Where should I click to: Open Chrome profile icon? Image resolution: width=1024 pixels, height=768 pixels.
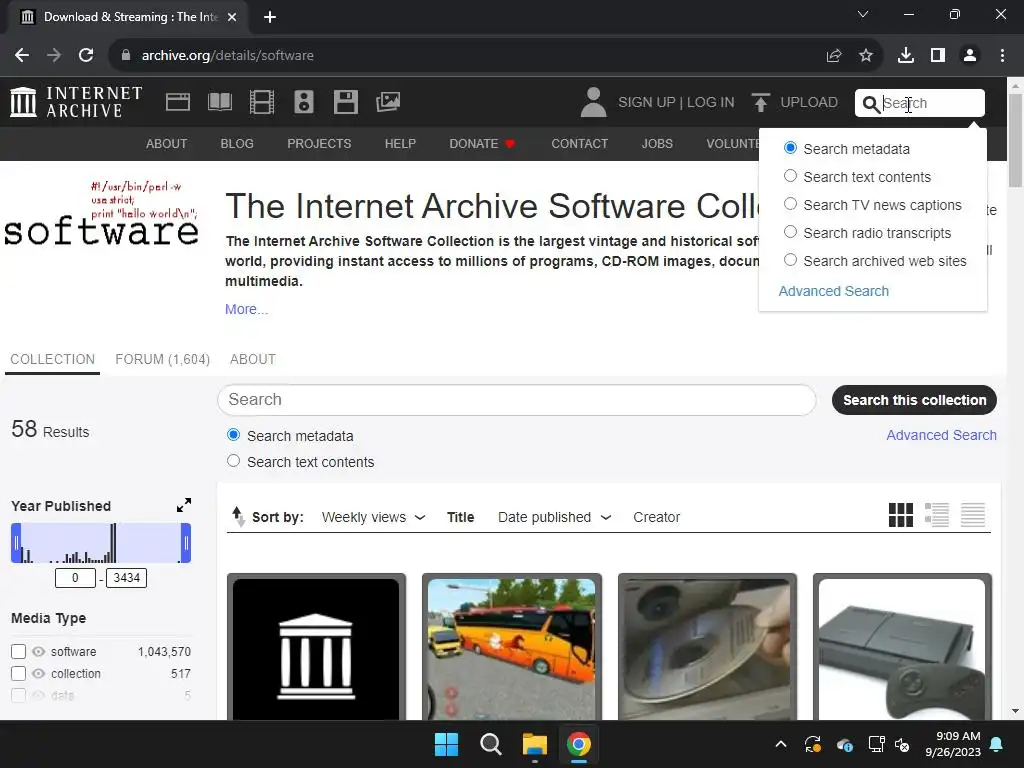(970, 56)
